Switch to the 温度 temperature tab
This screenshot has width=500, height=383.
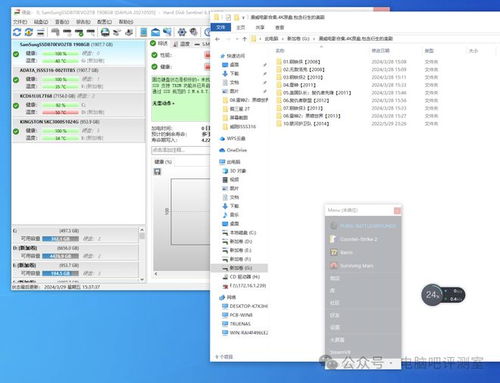coord(182,44)
